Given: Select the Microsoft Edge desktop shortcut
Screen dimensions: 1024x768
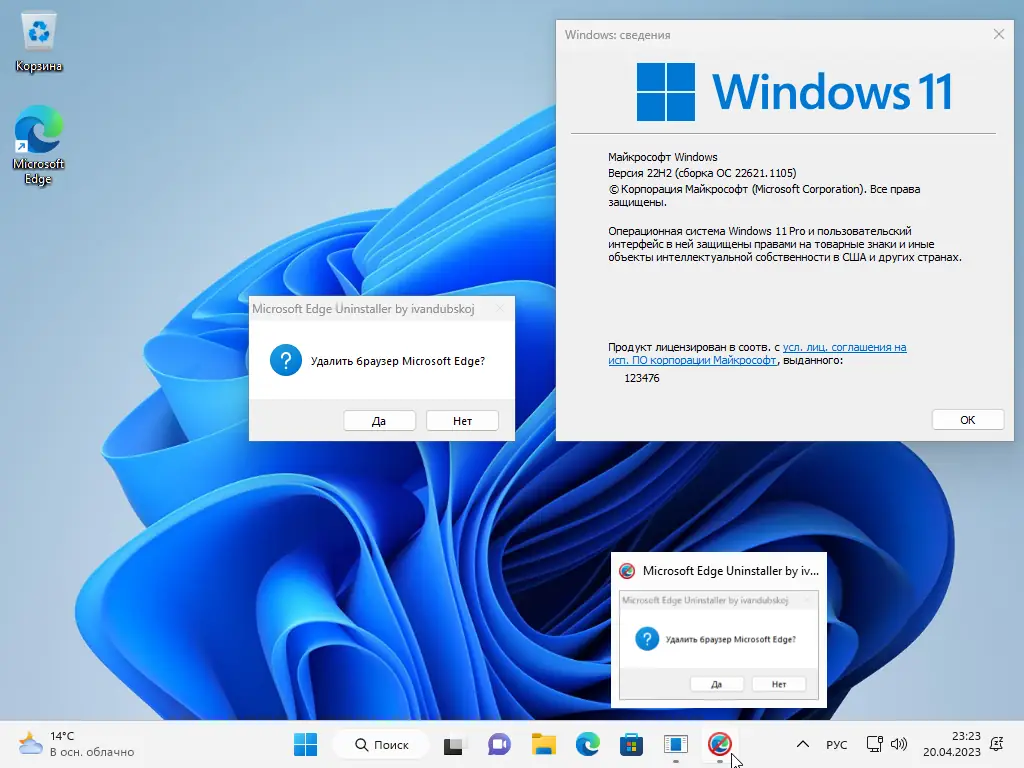Looking at the screenshot, I should [39, 145].
